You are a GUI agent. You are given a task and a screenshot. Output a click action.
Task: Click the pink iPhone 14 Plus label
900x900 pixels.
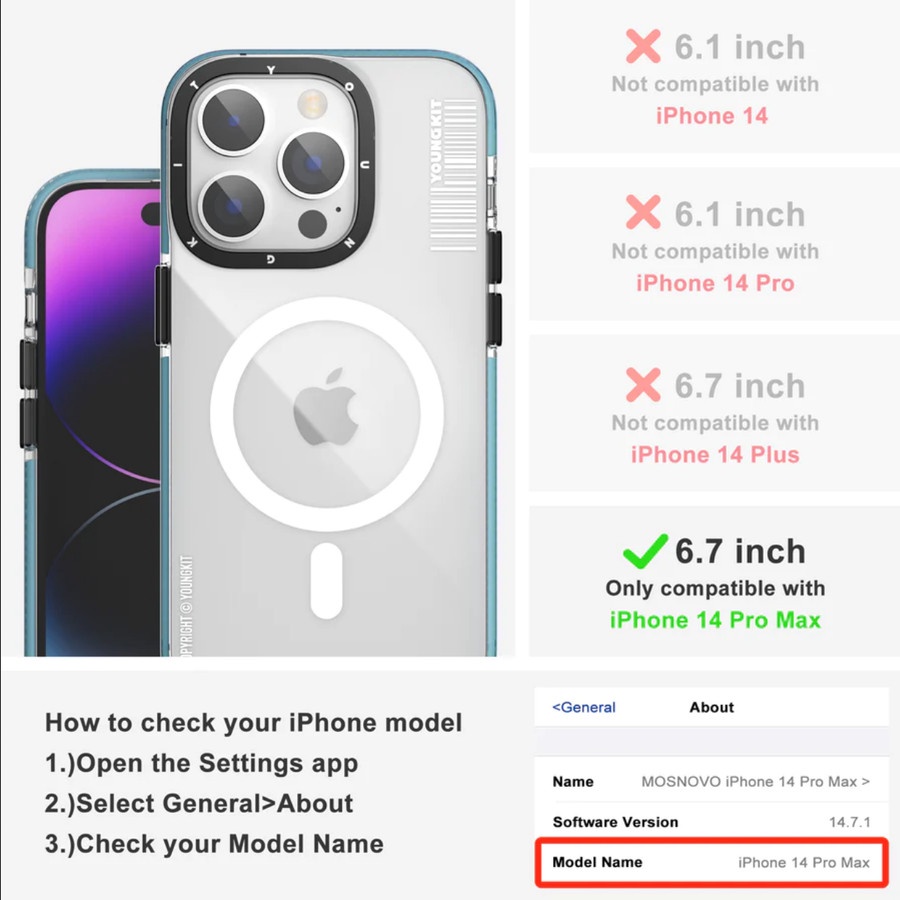[x=715, y=455]
